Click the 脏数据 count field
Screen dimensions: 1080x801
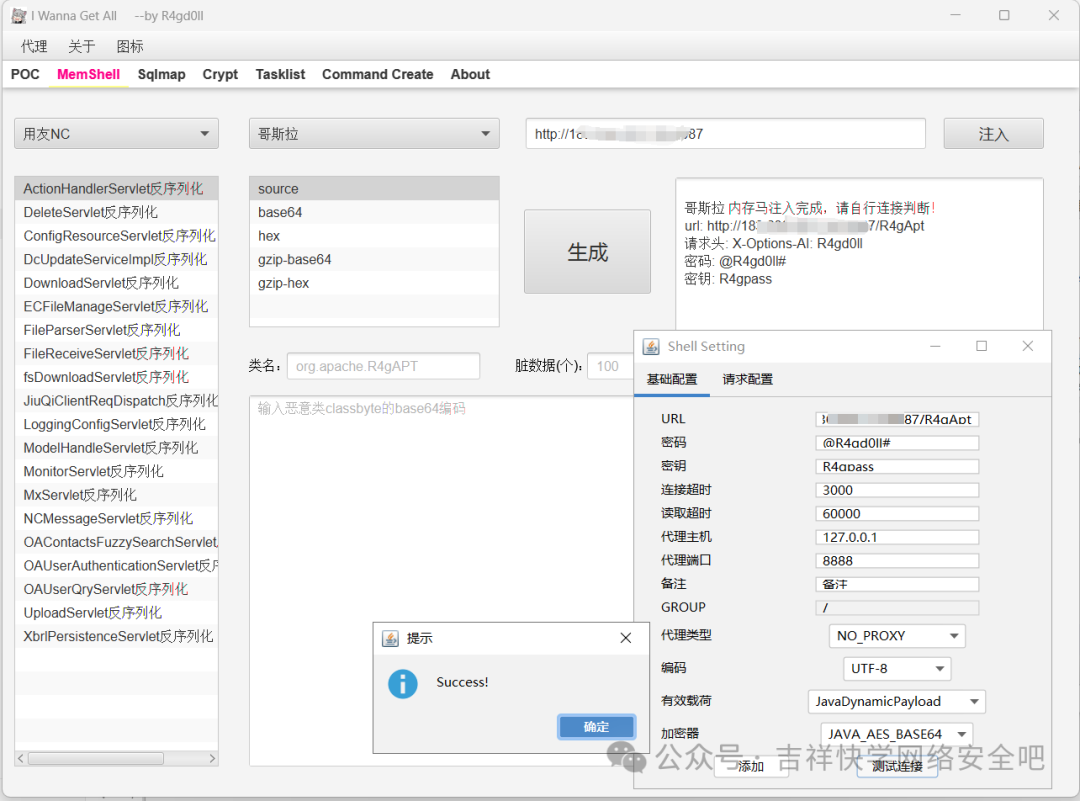[x=610, y=366]
